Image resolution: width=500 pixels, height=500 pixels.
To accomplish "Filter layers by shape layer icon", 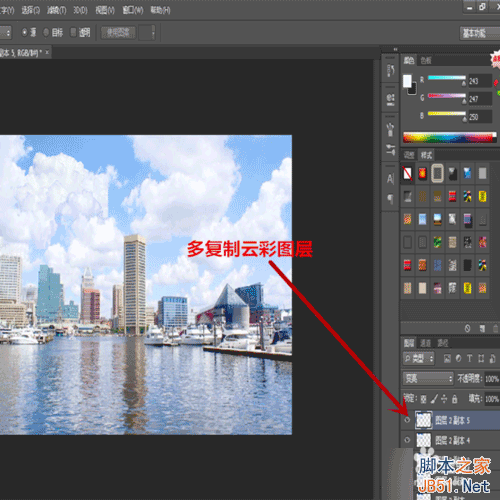I will [x=481, y=358].
